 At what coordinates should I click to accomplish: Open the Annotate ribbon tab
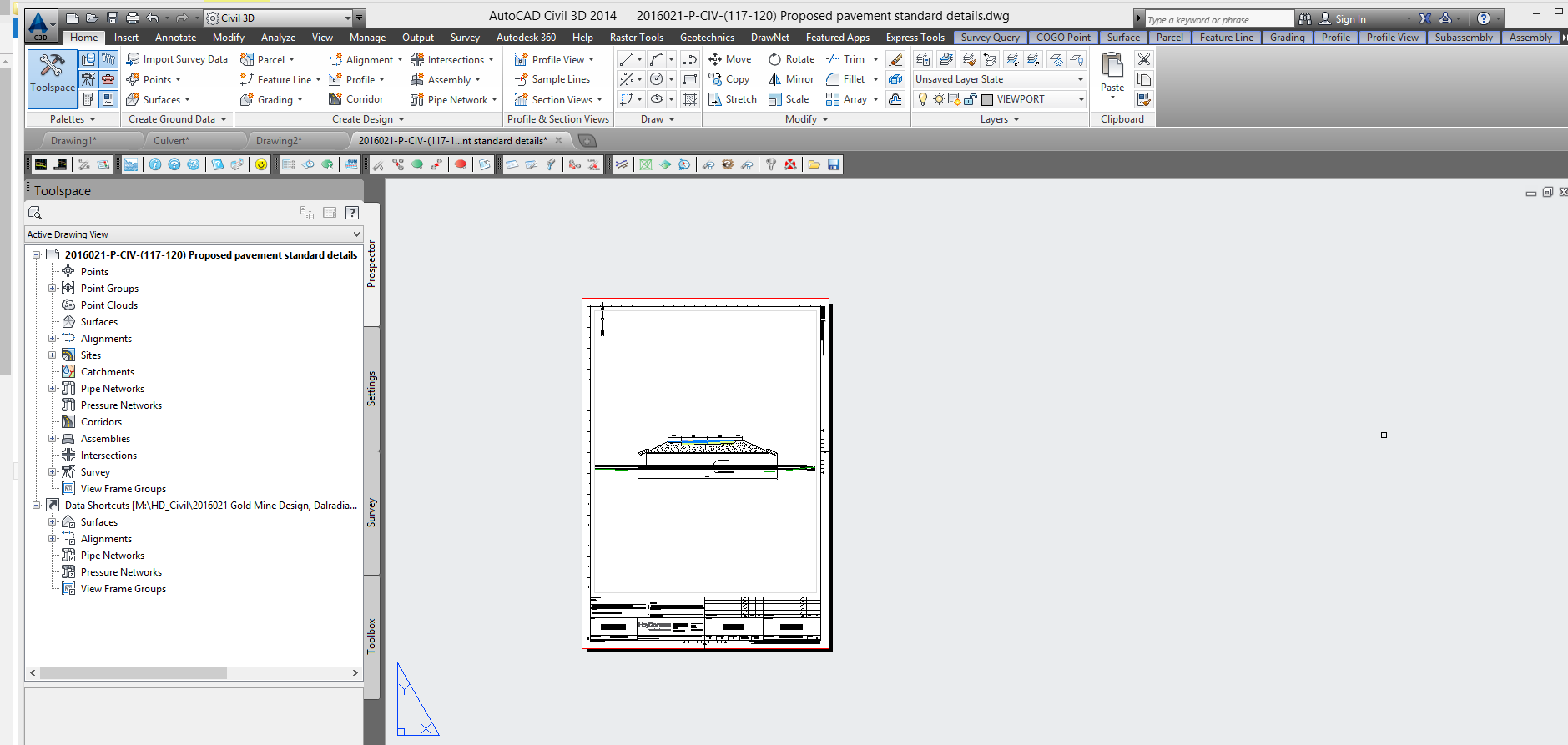[x=175, y=38]
